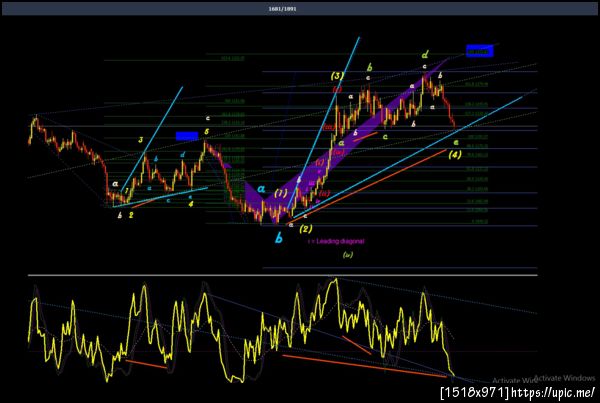Click the blue box beside the yellow 5 label
600x403 pixels.
click(x=187, y=136)
